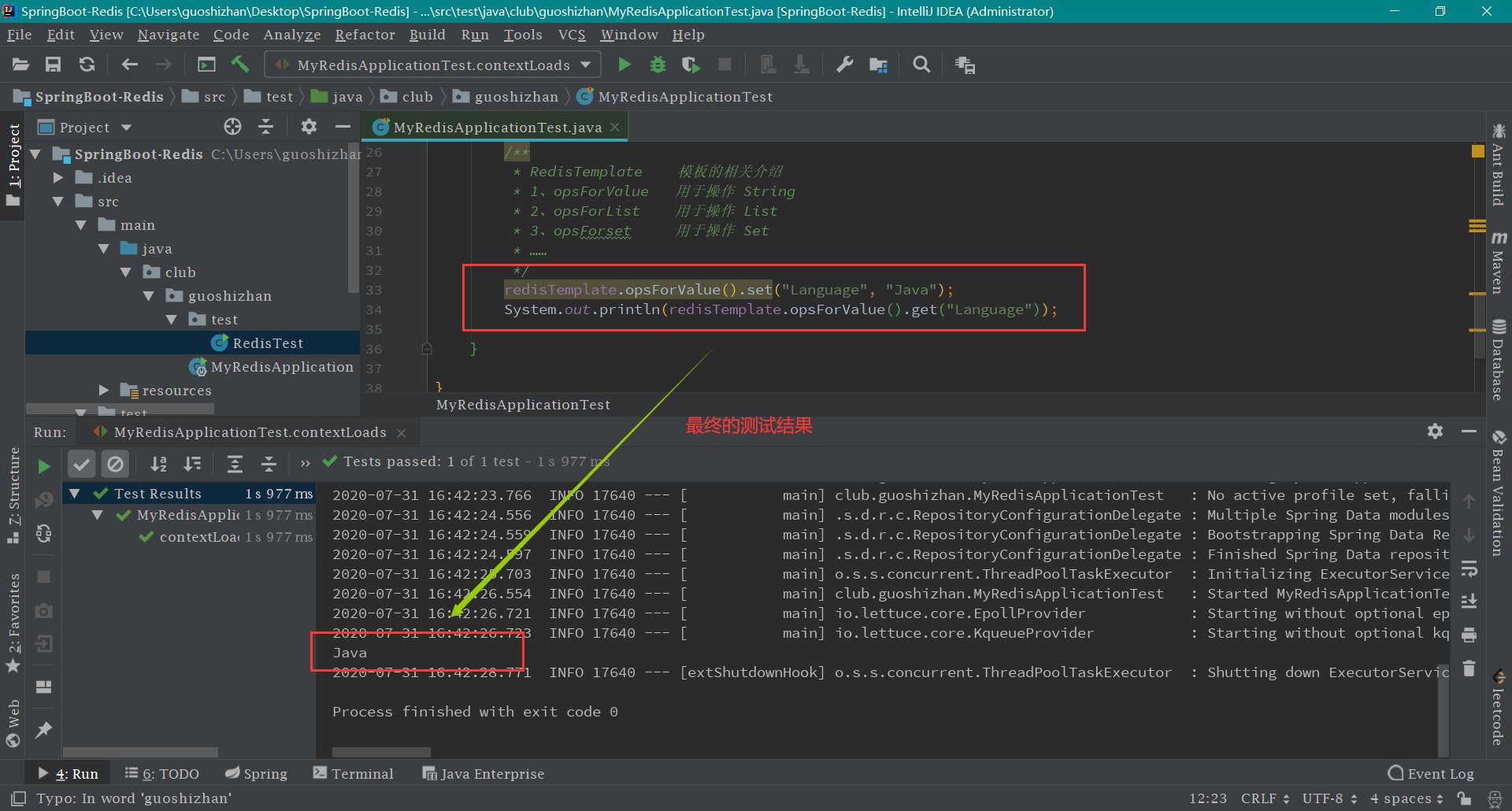Switch to the Terminal tool window tab

click(x=354, y=774)
